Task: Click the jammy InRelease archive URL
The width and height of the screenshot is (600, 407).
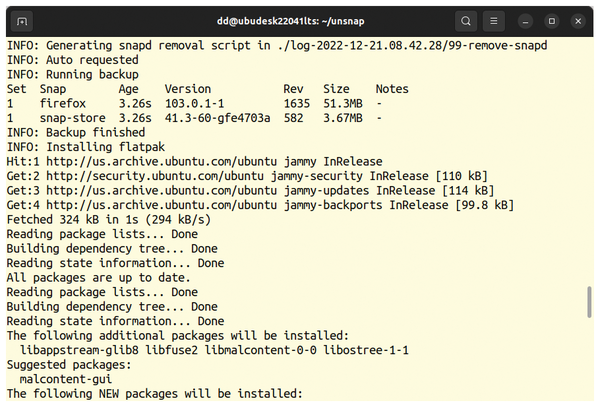Action: [161, 161]
